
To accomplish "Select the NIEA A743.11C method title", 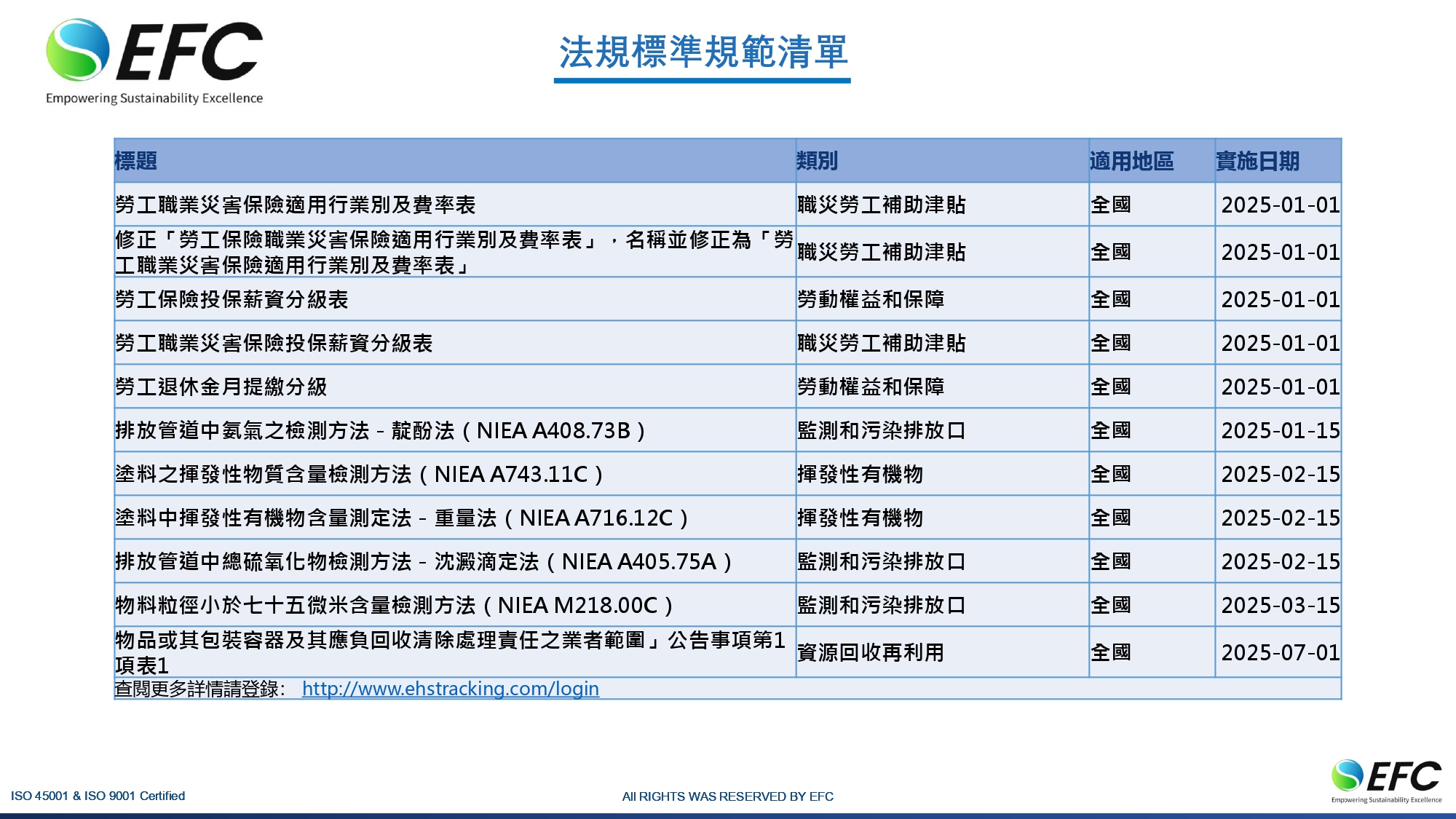I will pos(360,474).
